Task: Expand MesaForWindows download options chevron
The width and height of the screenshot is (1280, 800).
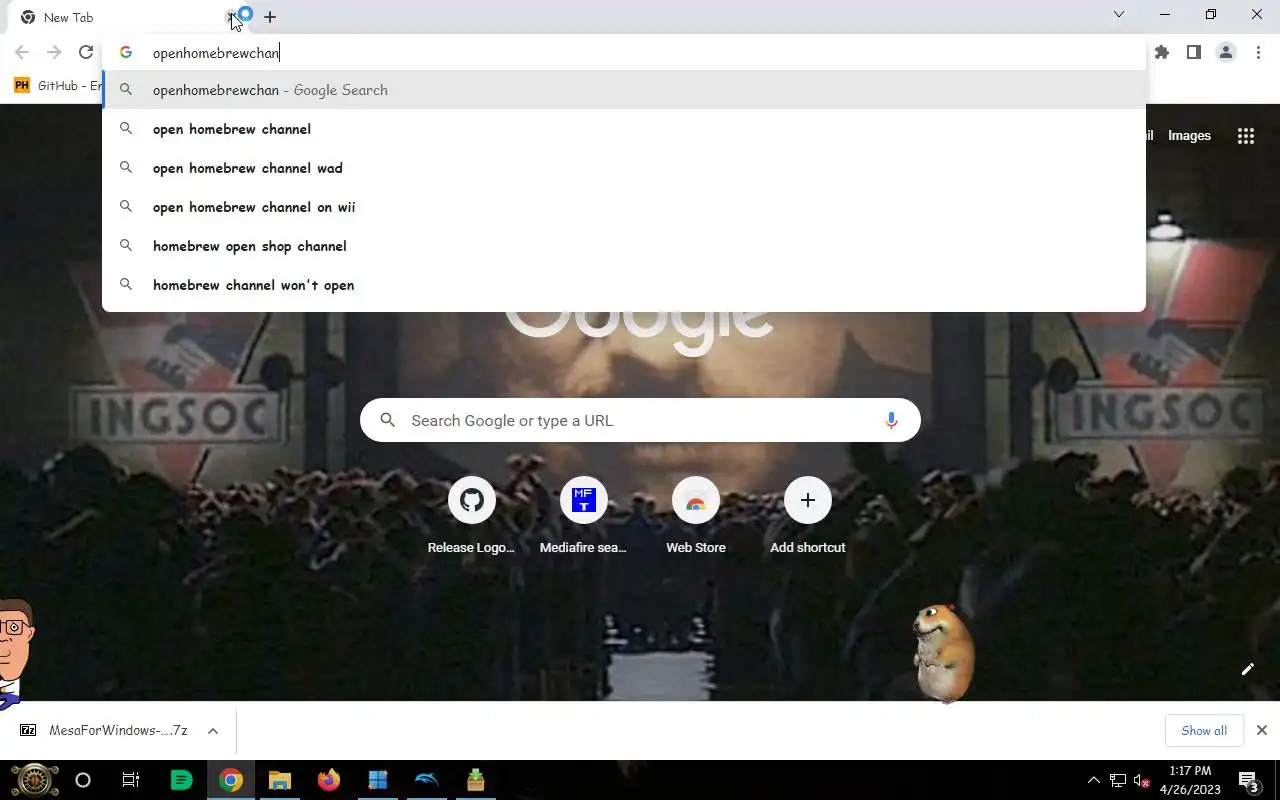Action: tap(213, 731)
